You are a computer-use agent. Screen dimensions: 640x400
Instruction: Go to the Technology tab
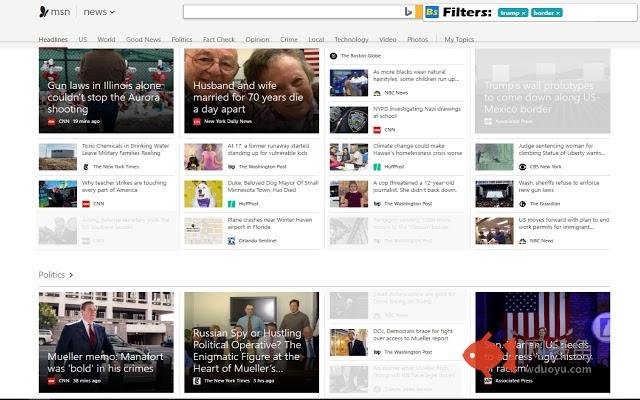click(351, 39)
